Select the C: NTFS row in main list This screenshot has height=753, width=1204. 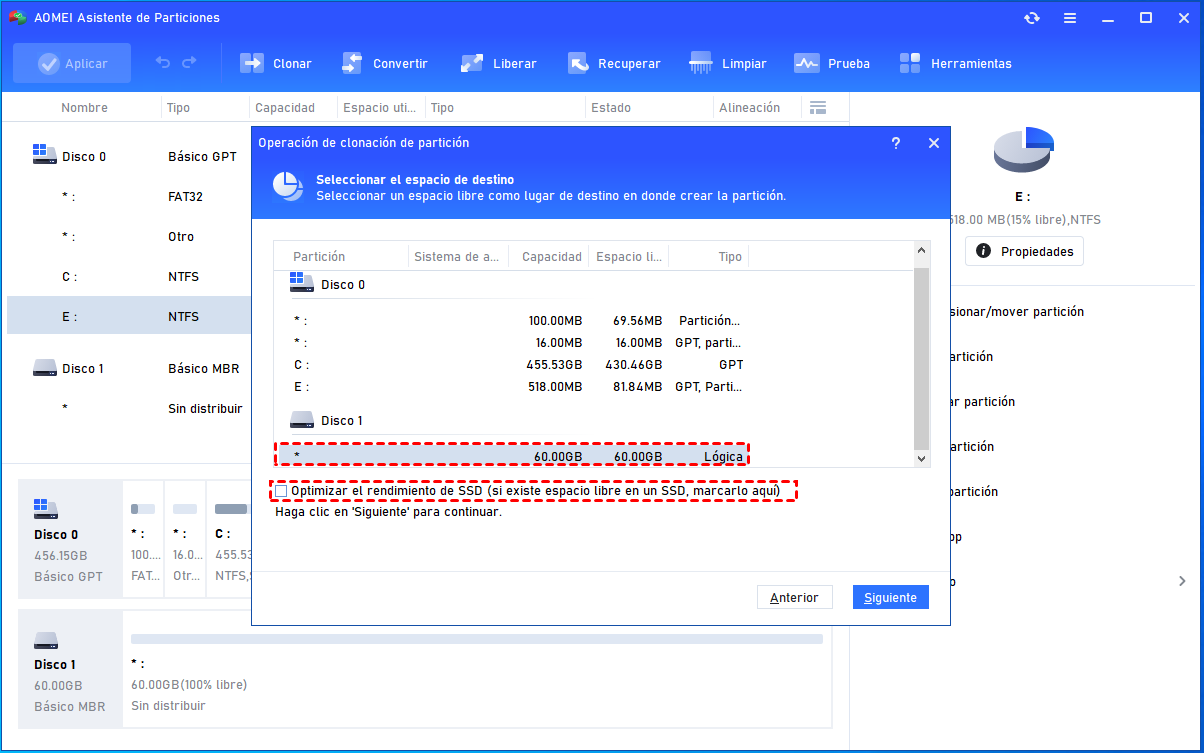point(128,276)
